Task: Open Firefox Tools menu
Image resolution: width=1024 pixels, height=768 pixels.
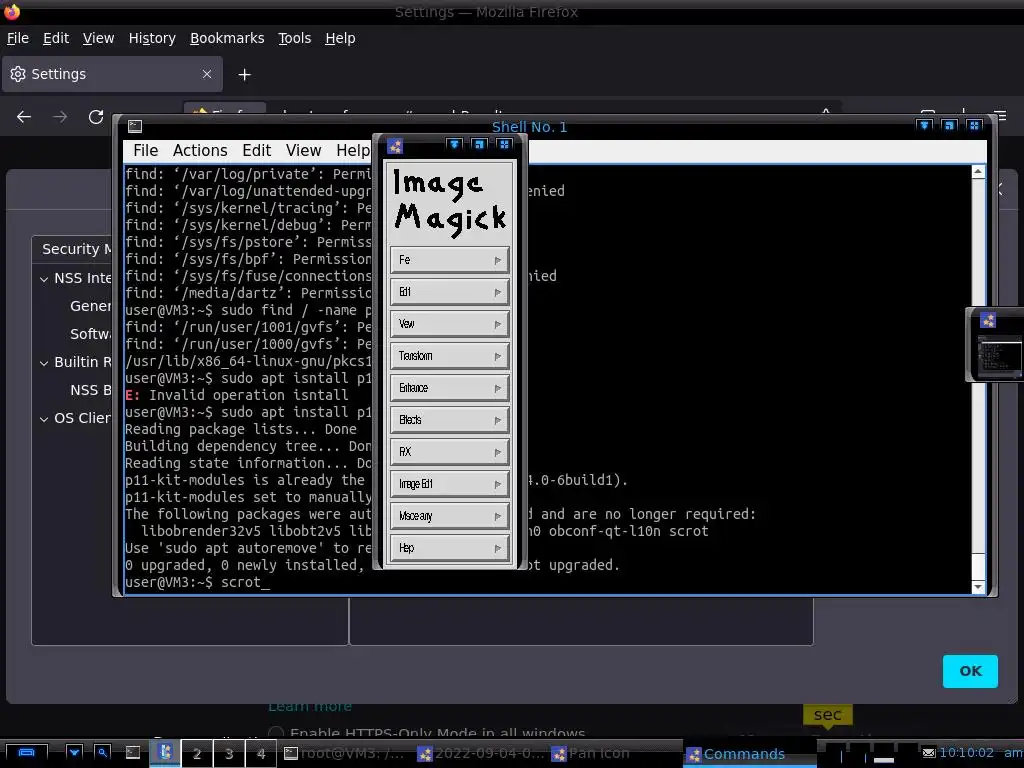Action: coord(295,39)
